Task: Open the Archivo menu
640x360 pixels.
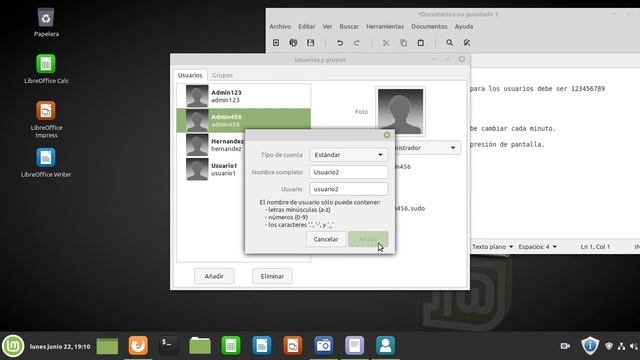Action: [x=280, y=27]
